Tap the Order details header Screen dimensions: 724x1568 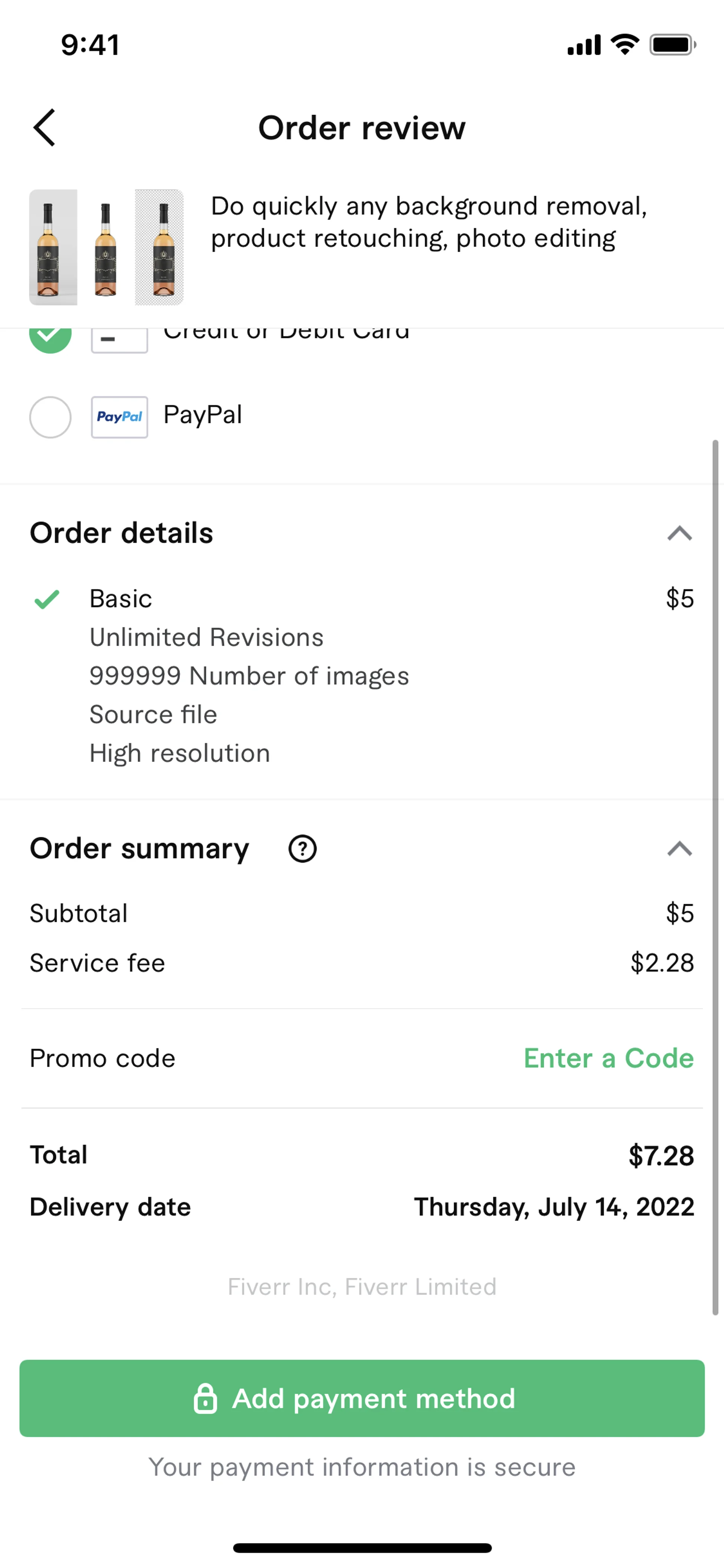[x=122, y=533]
